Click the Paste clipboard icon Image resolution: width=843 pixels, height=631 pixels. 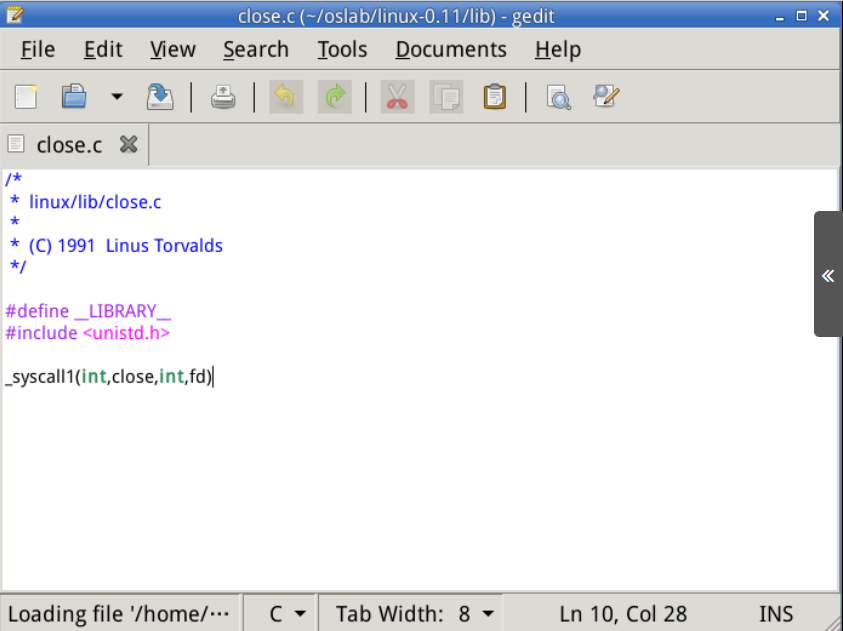pyautogui.click(x=494, y=97)
